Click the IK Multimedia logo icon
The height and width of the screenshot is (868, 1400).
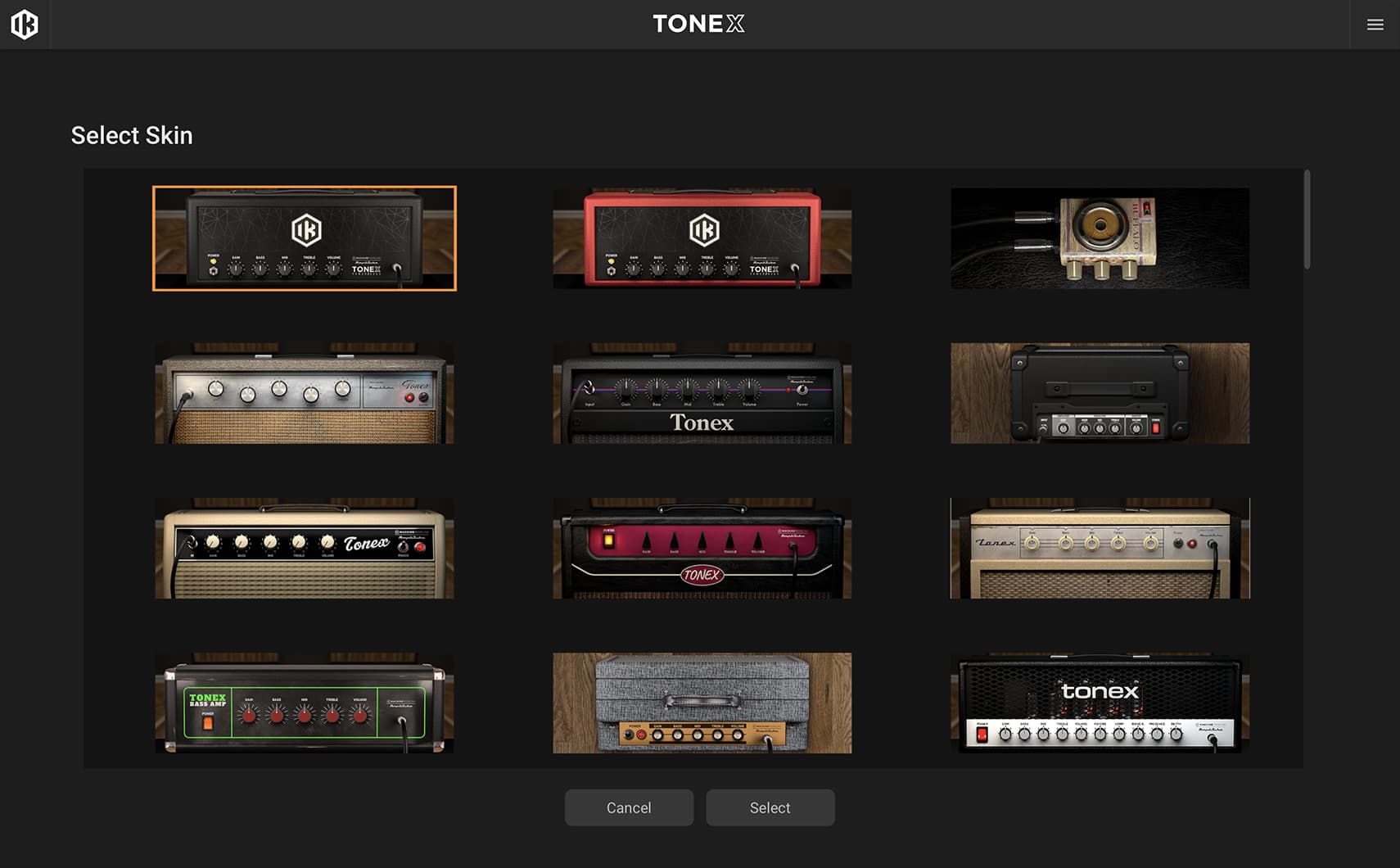tap(25, 25)
